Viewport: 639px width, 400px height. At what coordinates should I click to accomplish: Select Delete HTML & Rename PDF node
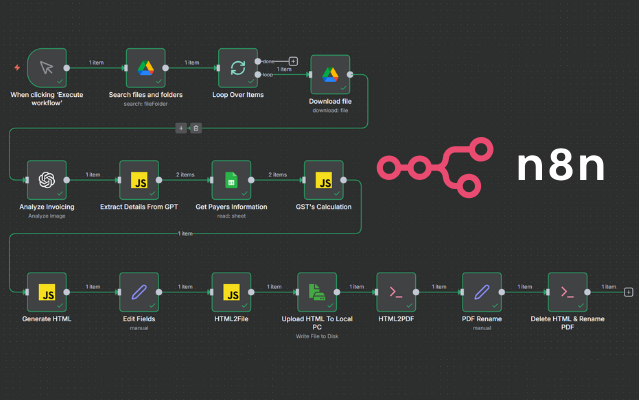click(567, 291)
